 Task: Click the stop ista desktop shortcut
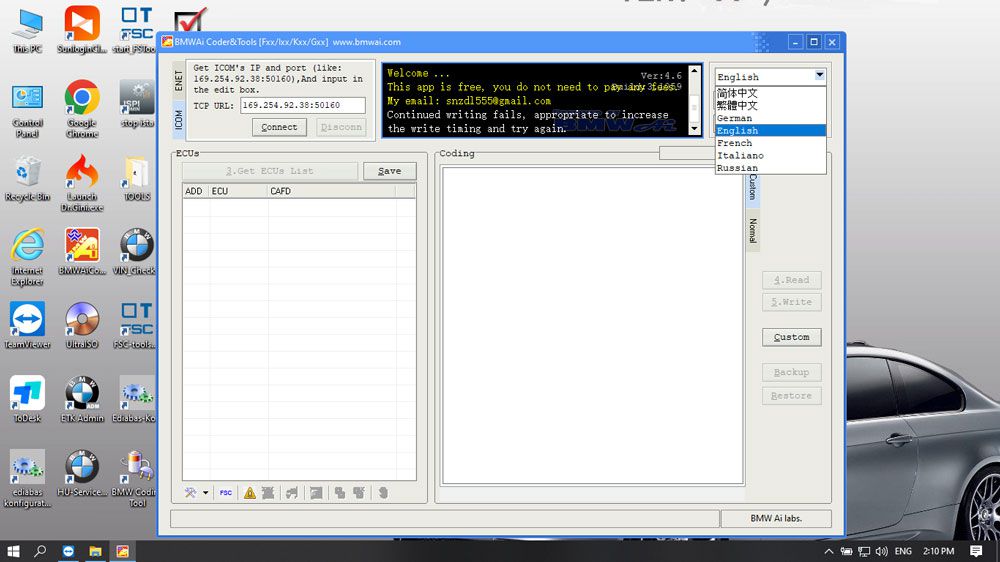[x=136, y=105]
